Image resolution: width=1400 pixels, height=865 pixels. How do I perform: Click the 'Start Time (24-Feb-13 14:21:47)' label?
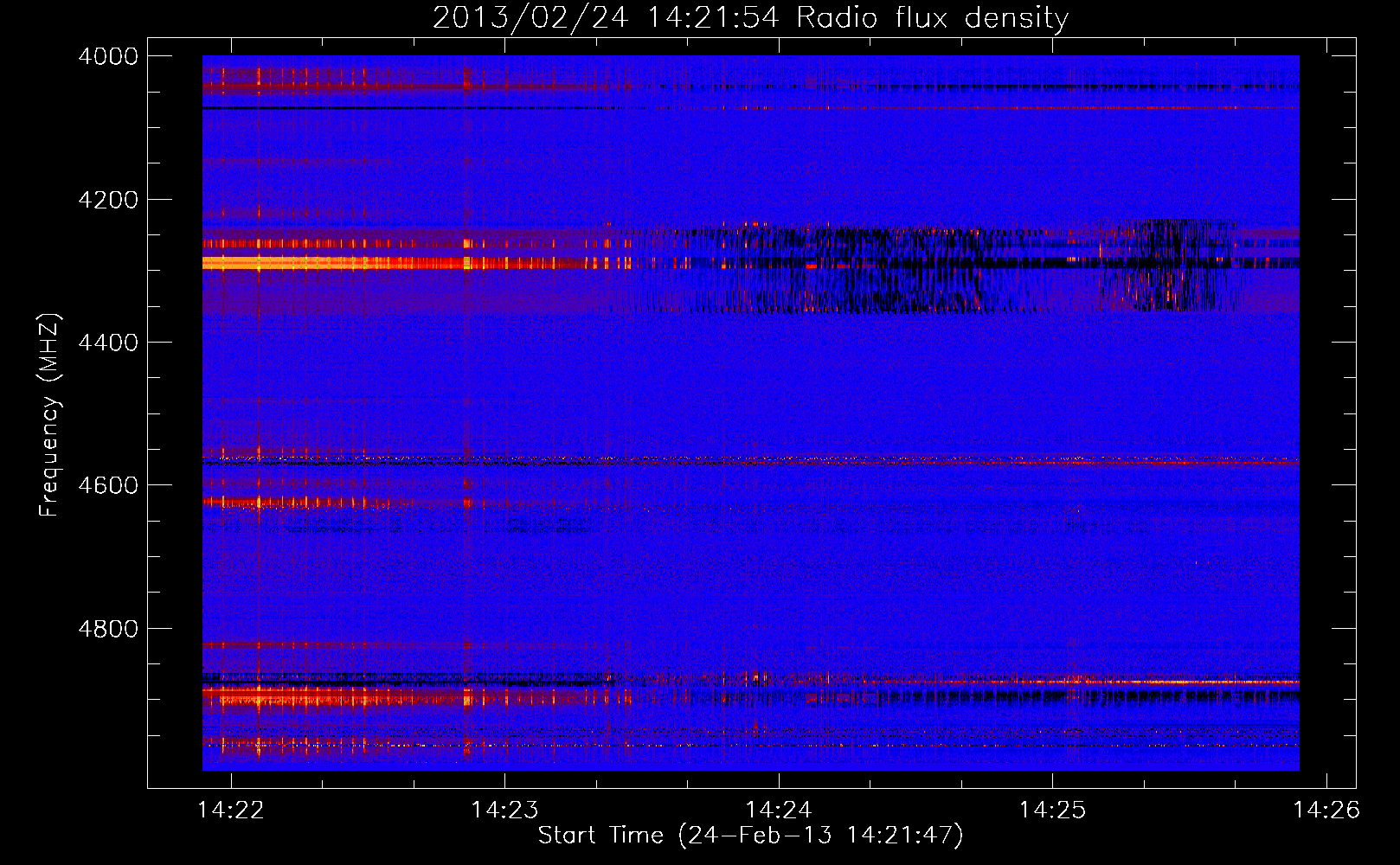click(750, 836)
